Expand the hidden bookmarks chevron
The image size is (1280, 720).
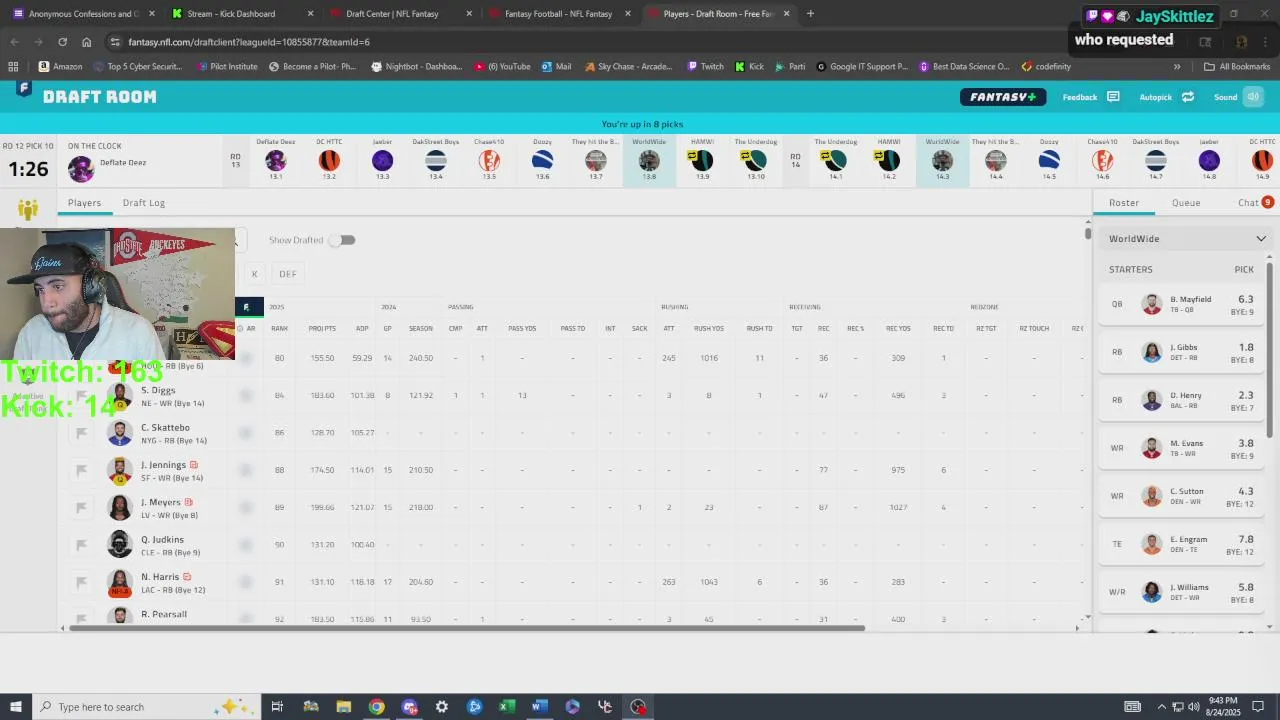click(1177, 66)
